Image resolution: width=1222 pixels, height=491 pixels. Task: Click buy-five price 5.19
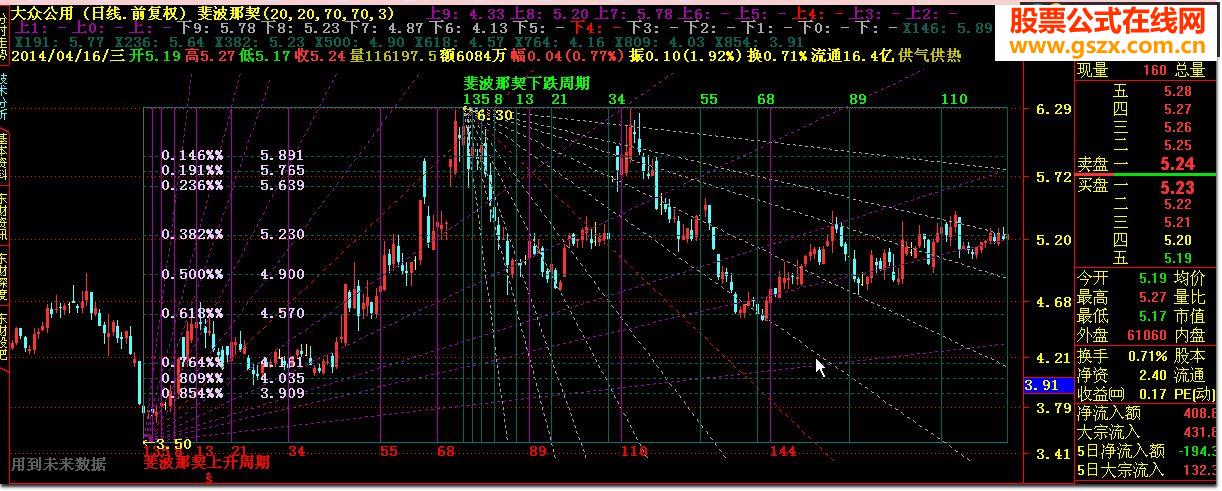point(1178,258)
